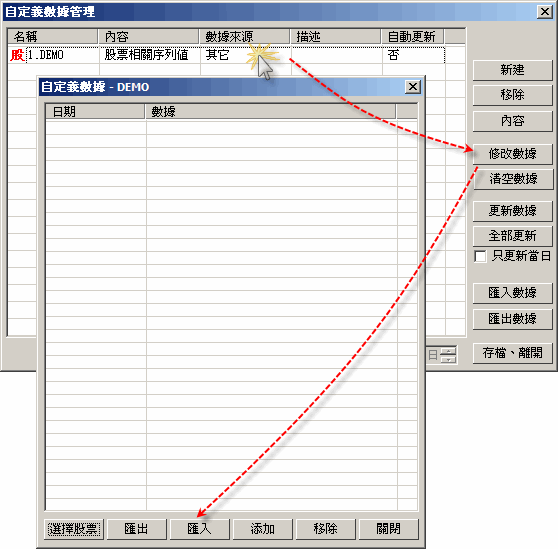Image resolution: width=558 pixels, height=549 pixels.
Task: Click the 更新數據 button
Action: (512, 211)
